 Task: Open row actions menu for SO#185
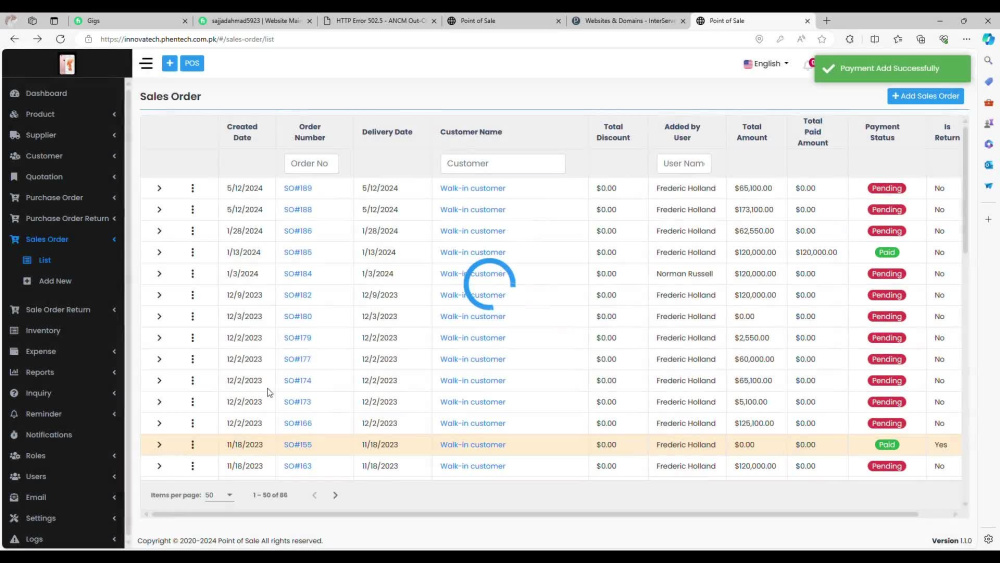[x=193, y=252]
